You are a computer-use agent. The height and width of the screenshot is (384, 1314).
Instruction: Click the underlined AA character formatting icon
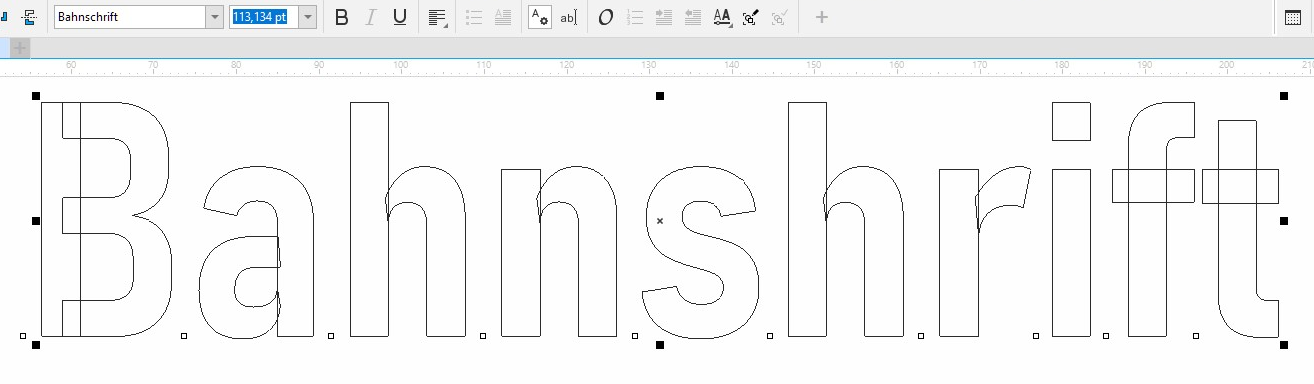pos(722,17)
